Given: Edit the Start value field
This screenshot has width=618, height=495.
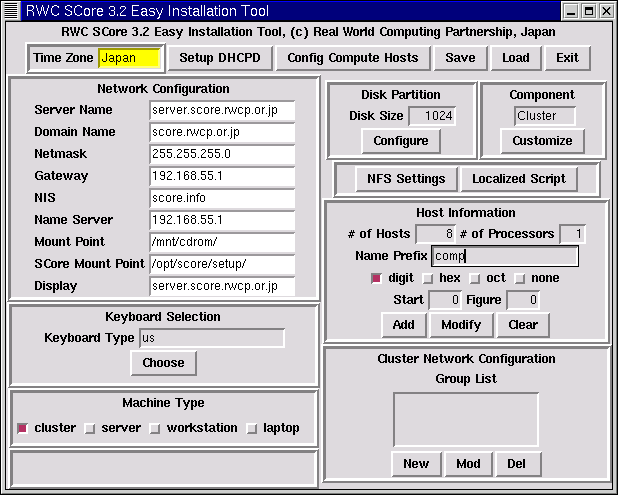Looking at the screenshot, I should point(445,300).
